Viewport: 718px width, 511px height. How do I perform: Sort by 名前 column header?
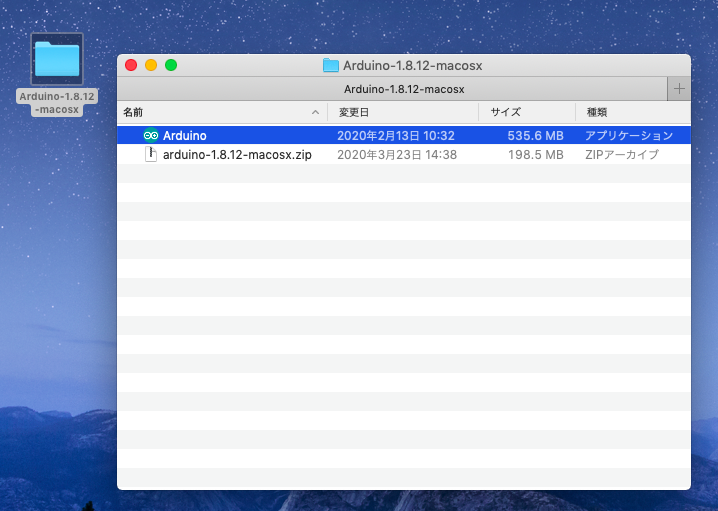(222, 112)
